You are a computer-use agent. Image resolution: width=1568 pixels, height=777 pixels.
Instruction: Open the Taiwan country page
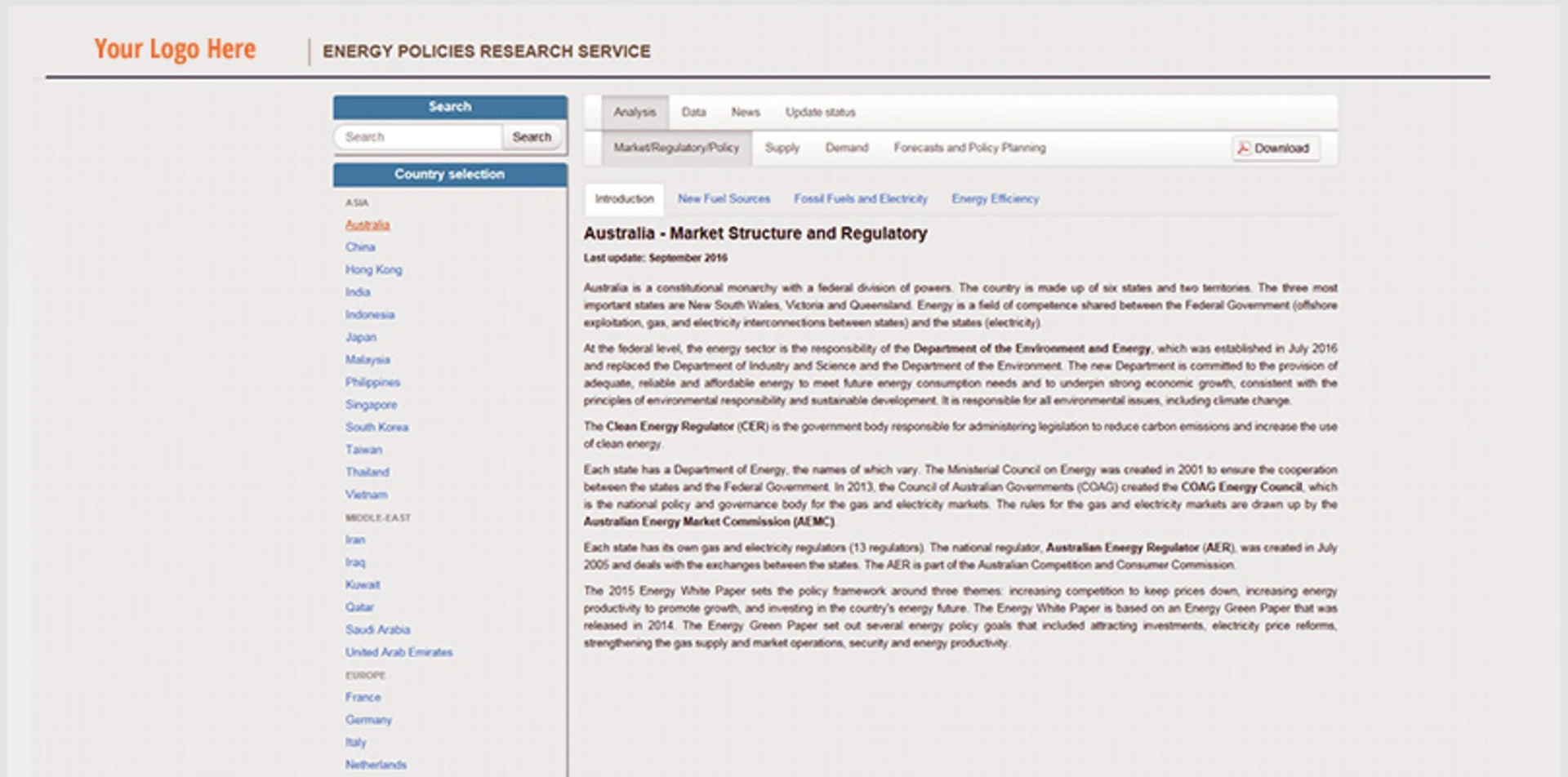363,449
